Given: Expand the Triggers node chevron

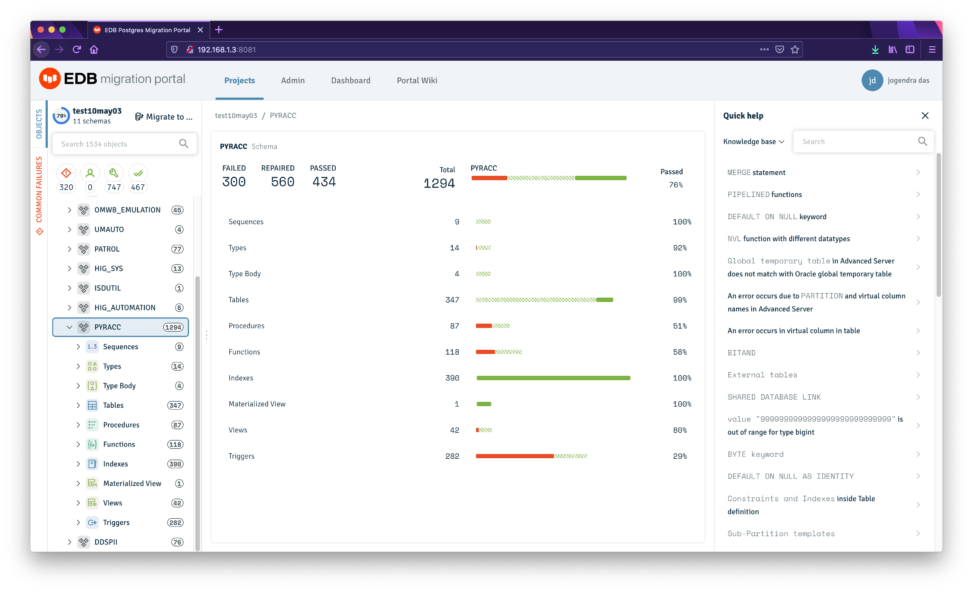Looking at the screenshot, I should (x=78, y=522).
